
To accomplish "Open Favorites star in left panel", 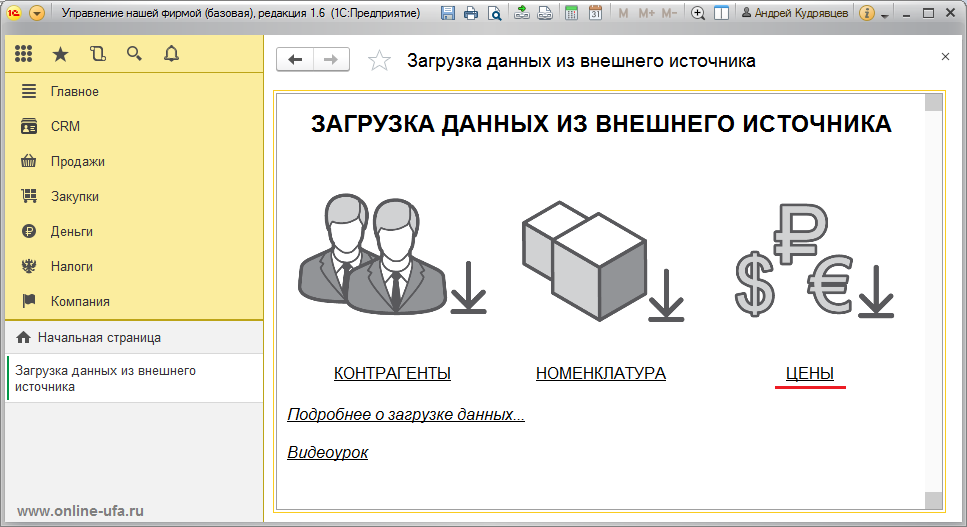I will click(x=60, y=54).
